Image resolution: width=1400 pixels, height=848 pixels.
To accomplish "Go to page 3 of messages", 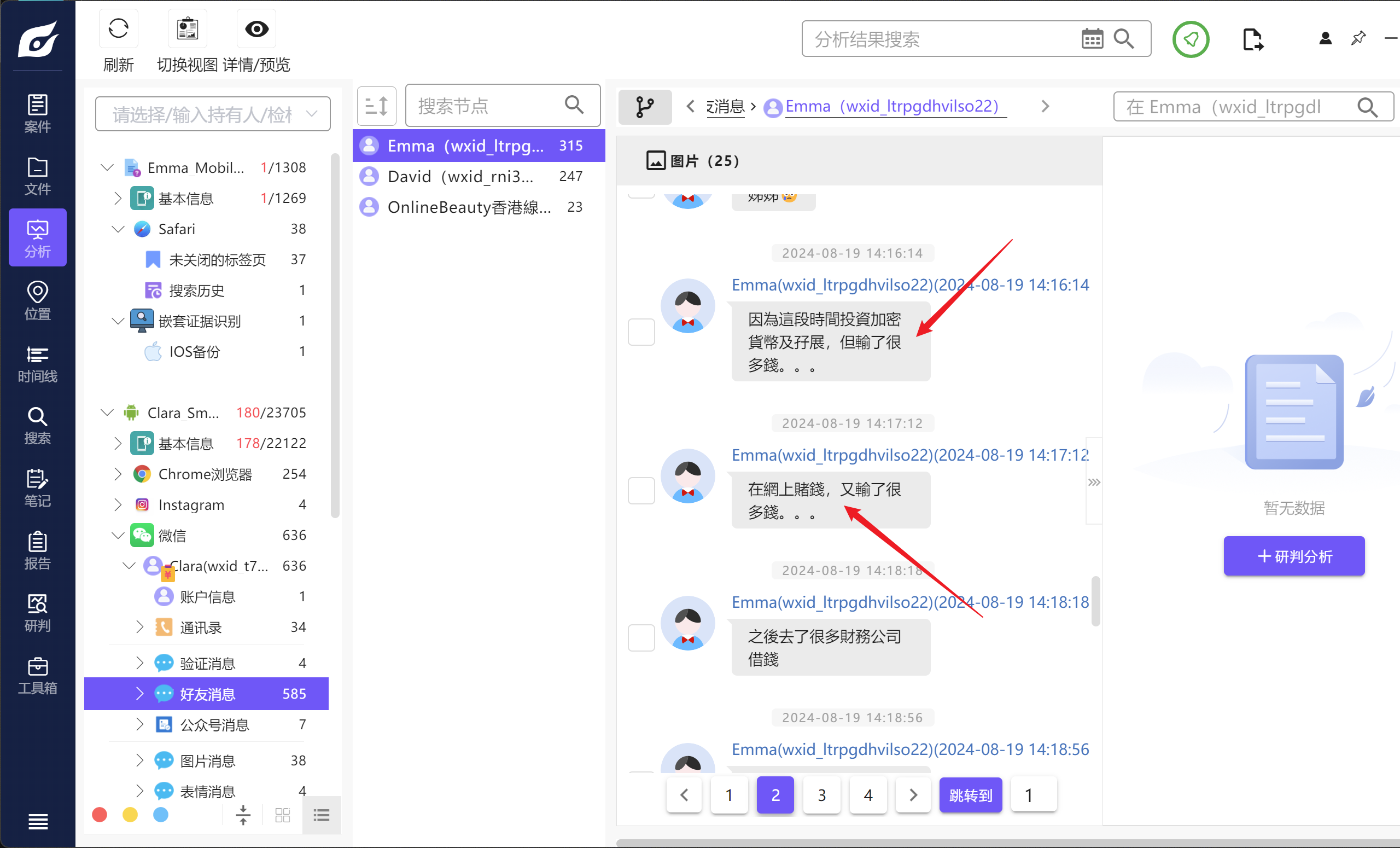I will (821, 794).
